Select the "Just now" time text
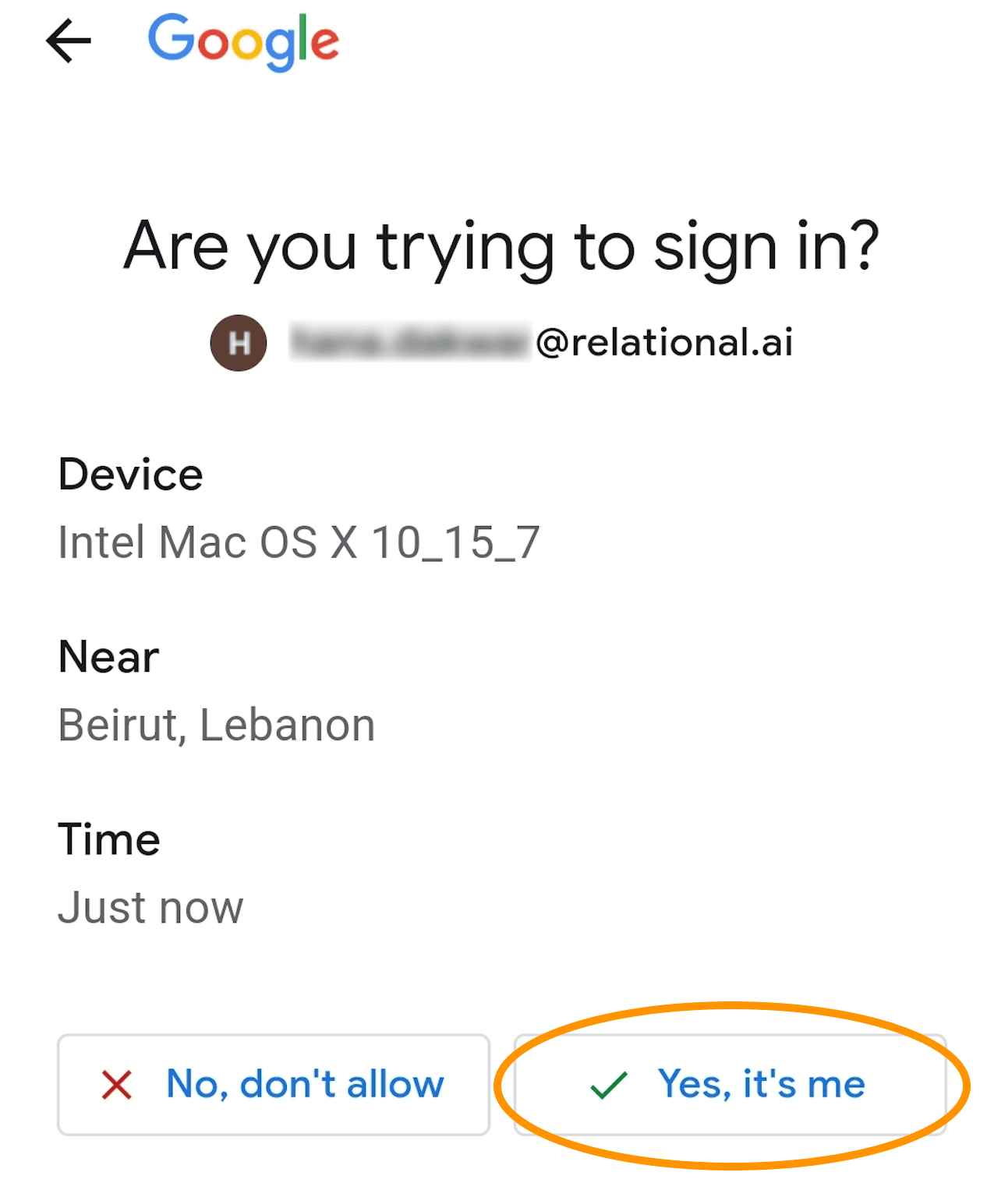The width and height of the screenshot is (987, 1204). (150, 908)
